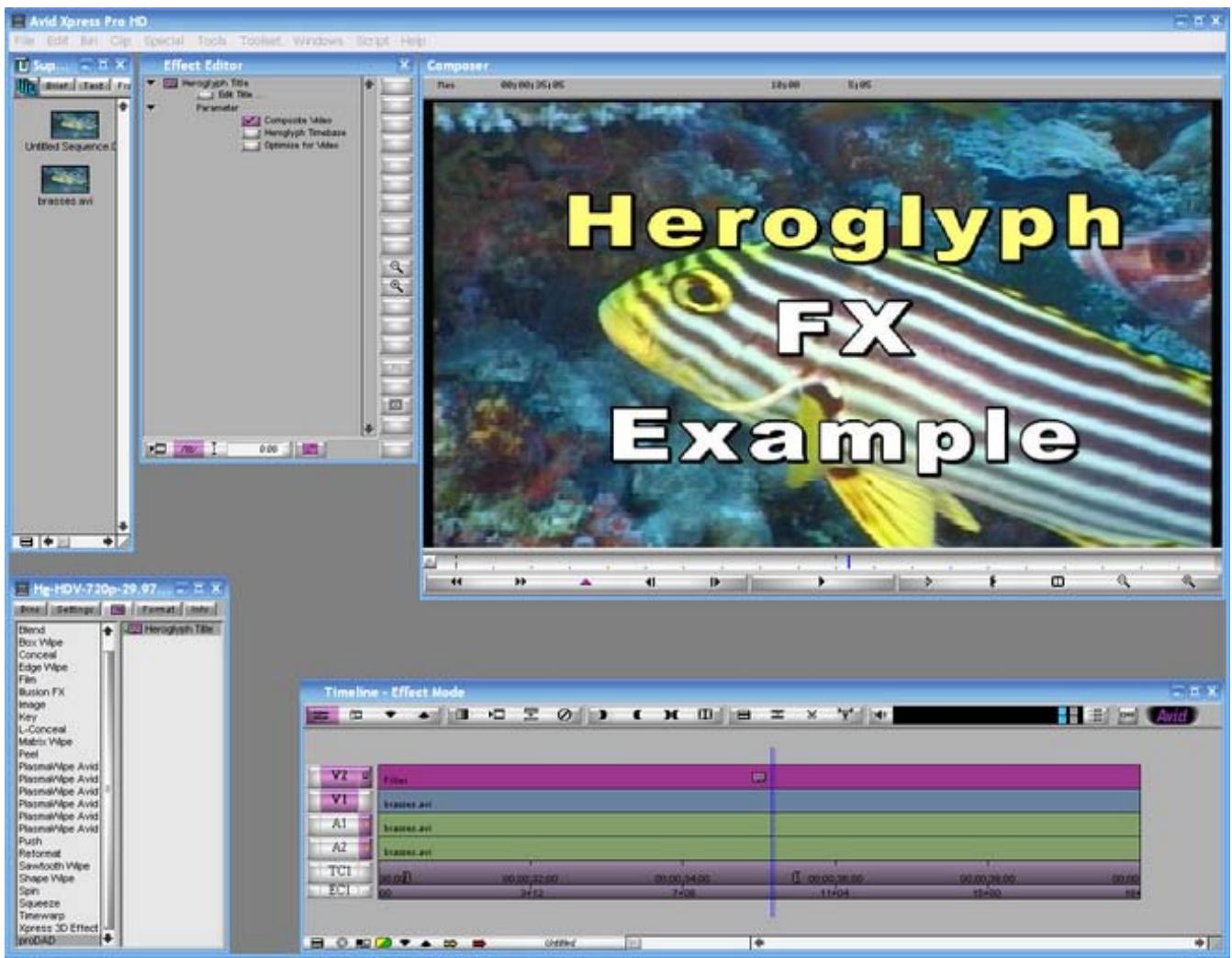Click the V1 brasses.avi clip in Timeline
This screenshot has width=1232, height=958.
click(759, 801)
